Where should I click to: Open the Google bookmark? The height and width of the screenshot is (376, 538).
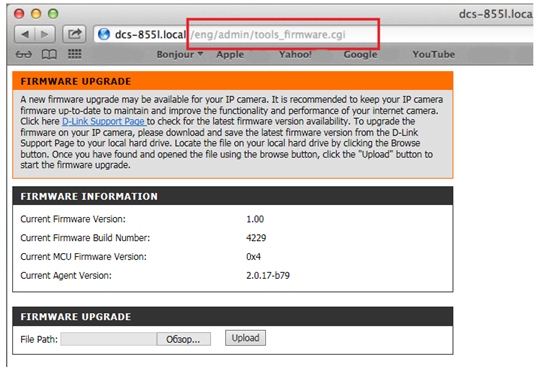(360, 54)
